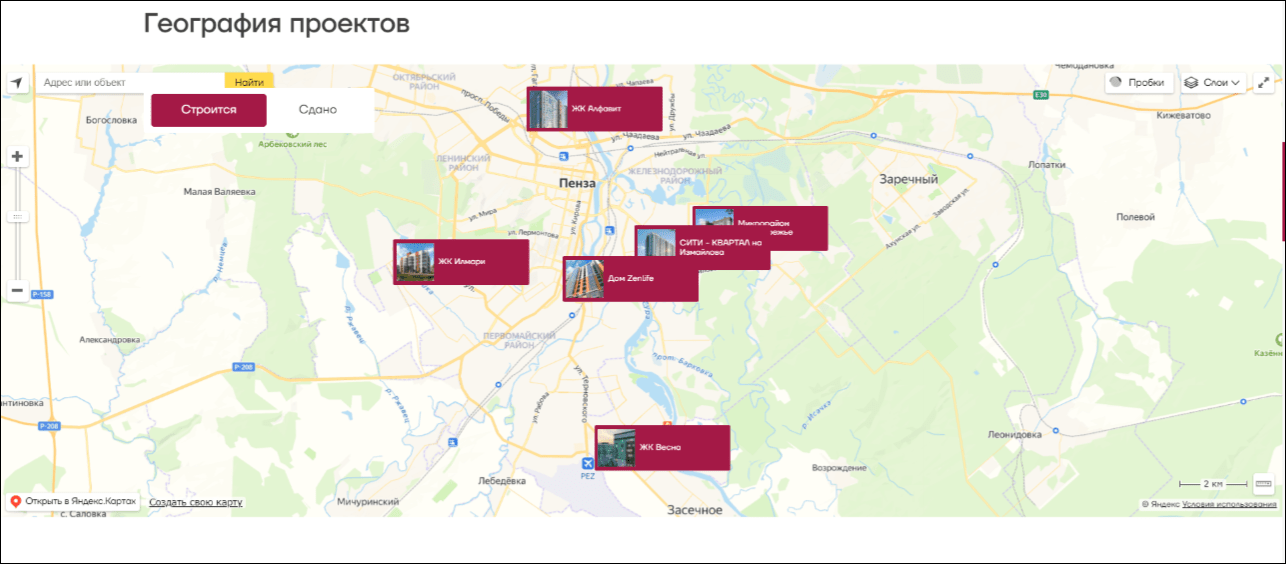Image resolution: width=1286 pixels, height=564 pixels.
Task: Click Открыть в Яндекс.Картах button
Action: pyautogui.click(x=73, y=501)
